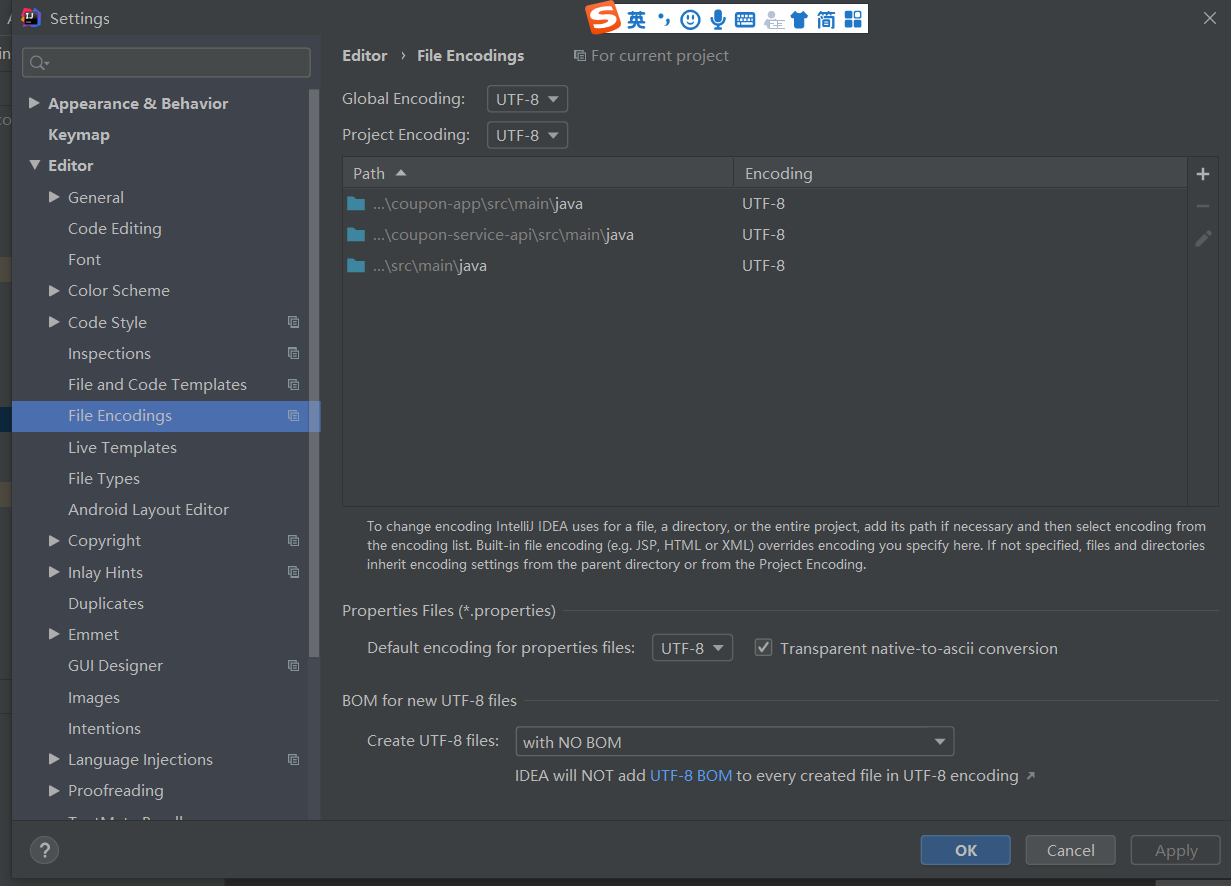Click Sogou simplified Chinese 简 toggle
Image resolution: width=1231 pixels, height=886 pixels.
[x=826, y=19]
